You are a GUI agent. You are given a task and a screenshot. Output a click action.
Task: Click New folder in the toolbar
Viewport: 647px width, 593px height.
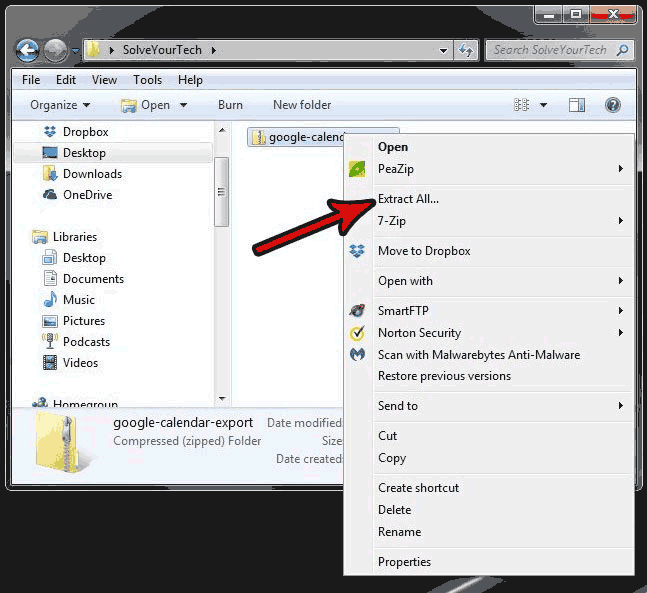click(x=302, y=105)
